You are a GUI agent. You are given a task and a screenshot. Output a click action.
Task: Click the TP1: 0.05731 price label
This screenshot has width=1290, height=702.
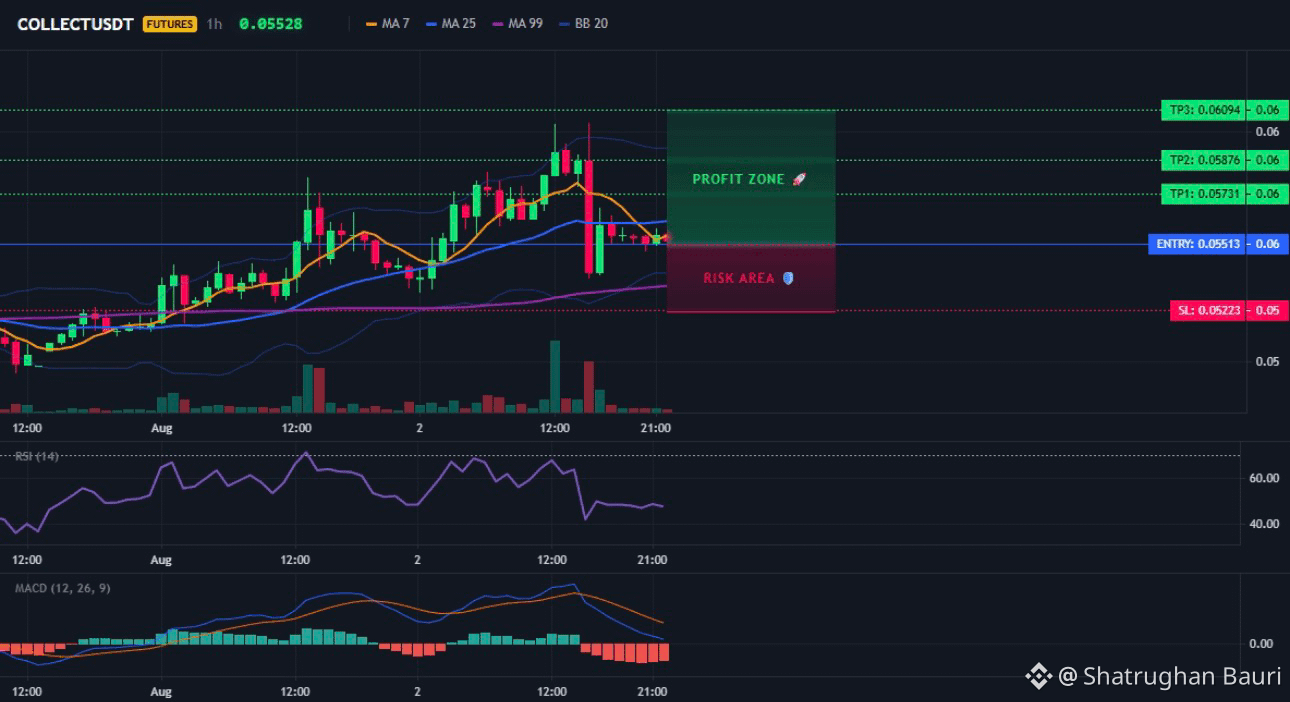[1204, 194]
